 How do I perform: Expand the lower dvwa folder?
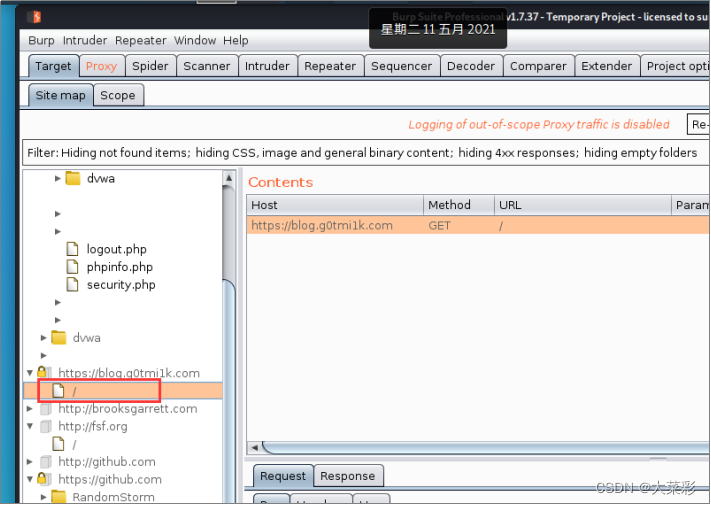(x=44, y=338)
